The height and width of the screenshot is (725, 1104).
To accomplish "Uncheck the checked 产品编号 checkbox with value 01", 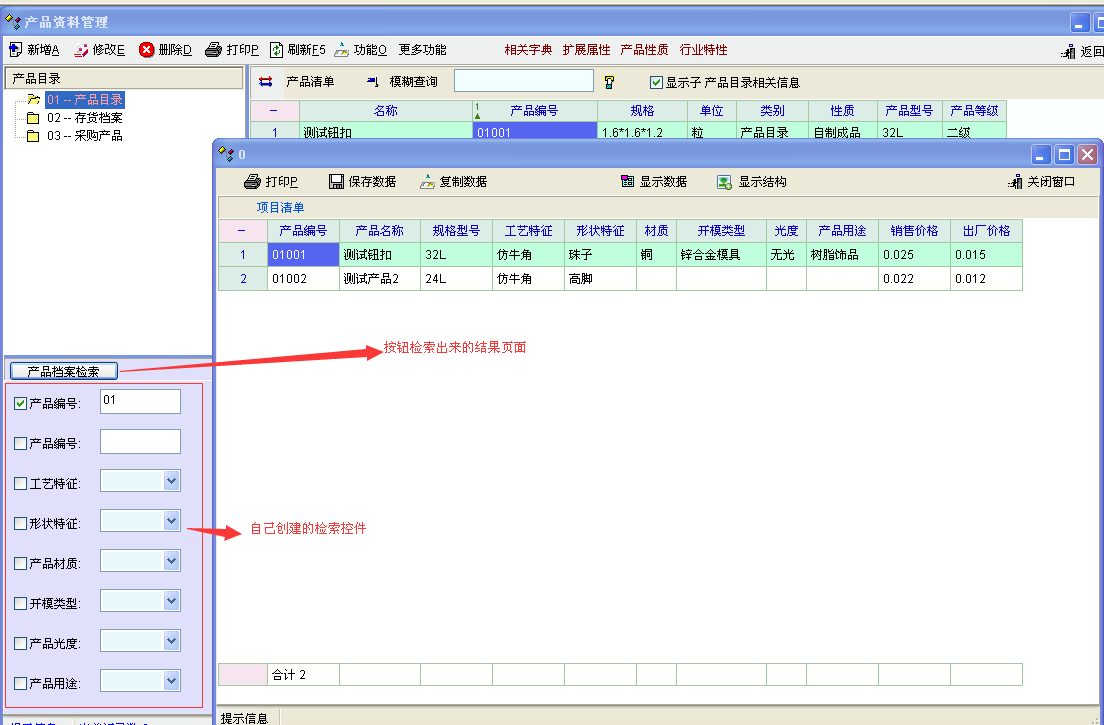I will (x=21, y=403).
